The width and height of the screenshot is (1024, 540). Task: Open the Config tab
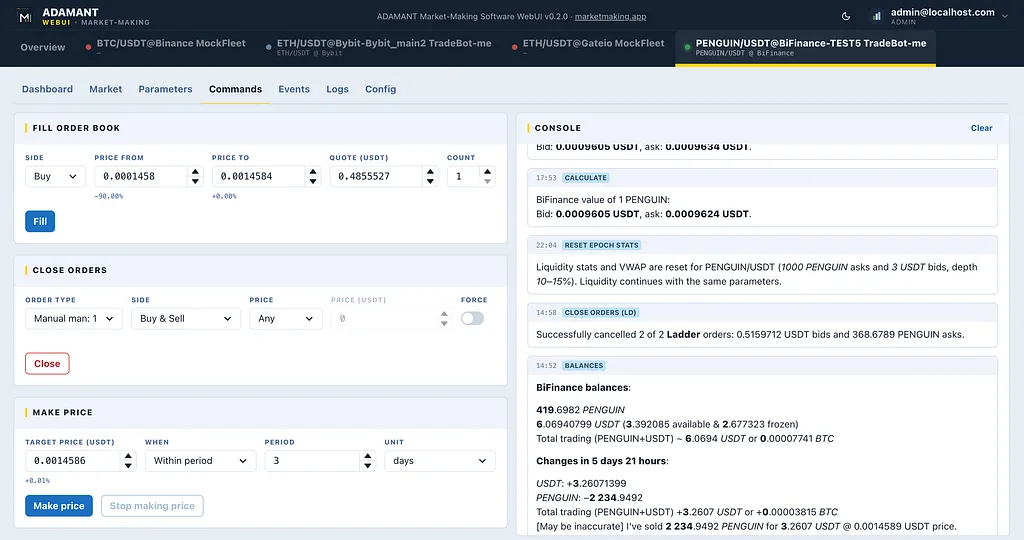click(380, 89)
